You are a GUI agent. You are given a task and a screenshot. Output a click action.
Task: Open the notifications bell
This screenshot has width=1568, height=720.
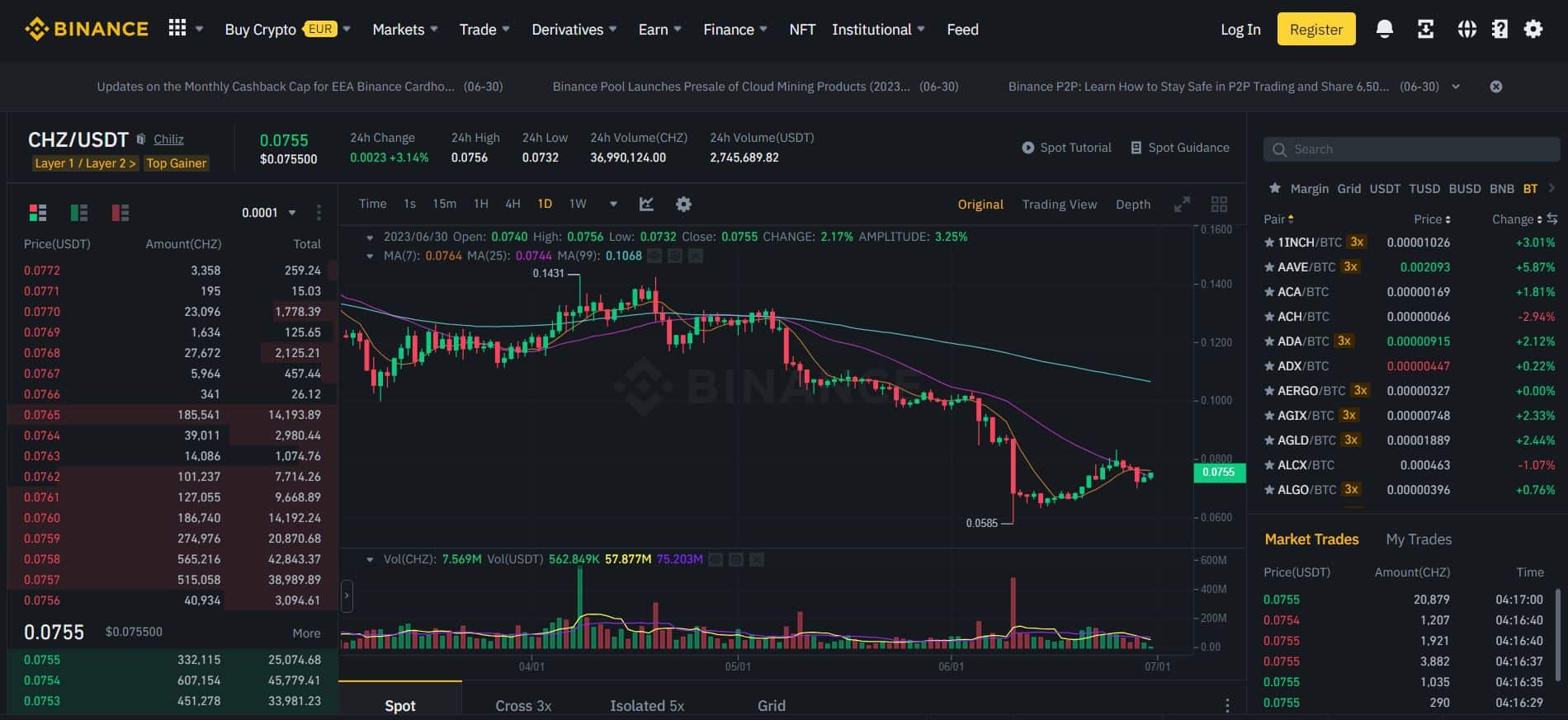tap(1385, 29)
